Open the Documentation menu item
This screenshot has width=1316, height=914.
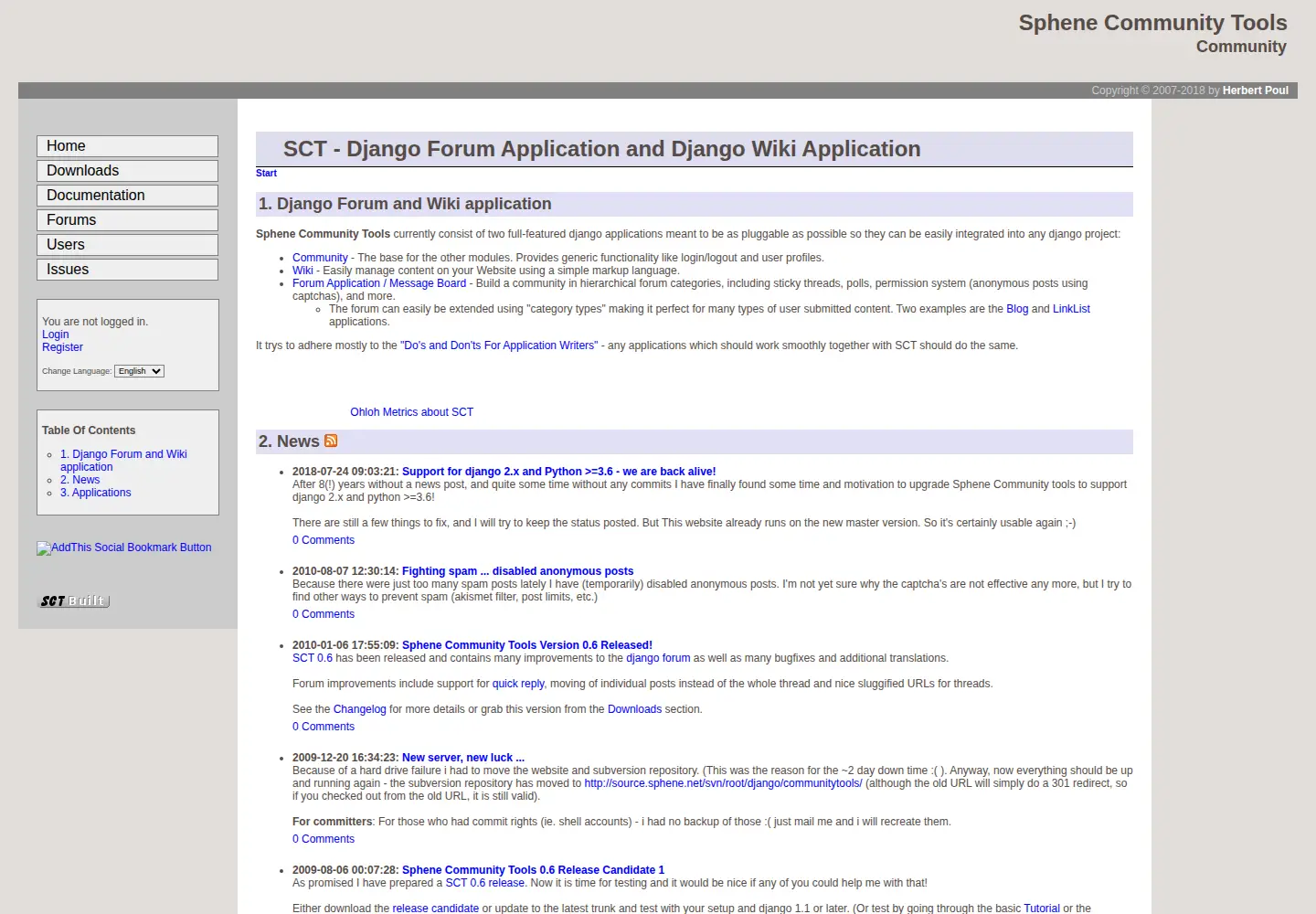(x=127, y=196)
